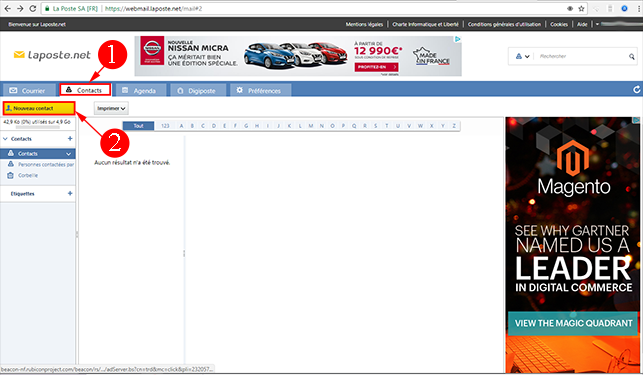Filter contacts by Tout
The width and height of the screenshot is (643, 375).
(139, 126)
